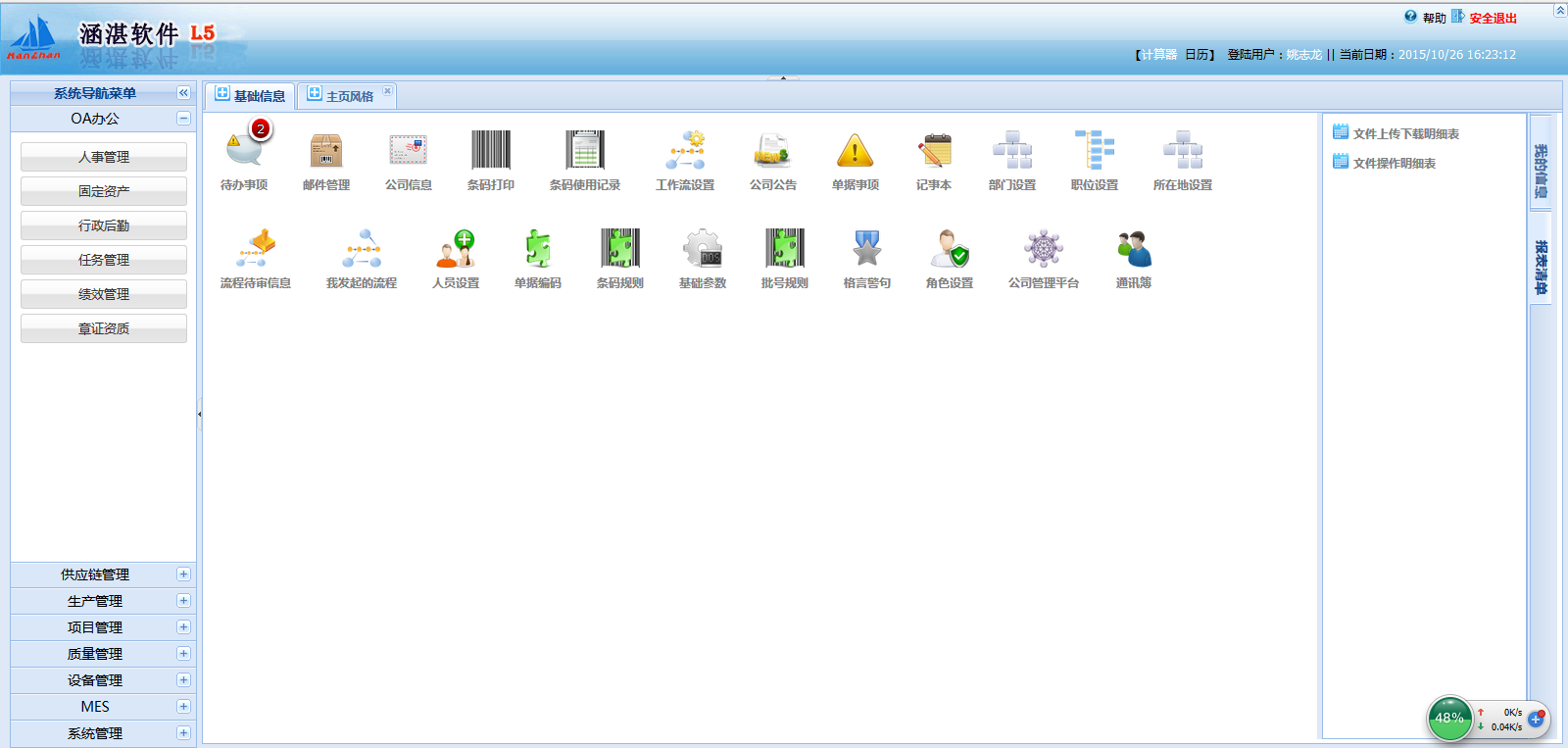The image size is (1568, 748).
Task: Click the 角色设置 role settings icon
Action: click(x=950, y=250)
